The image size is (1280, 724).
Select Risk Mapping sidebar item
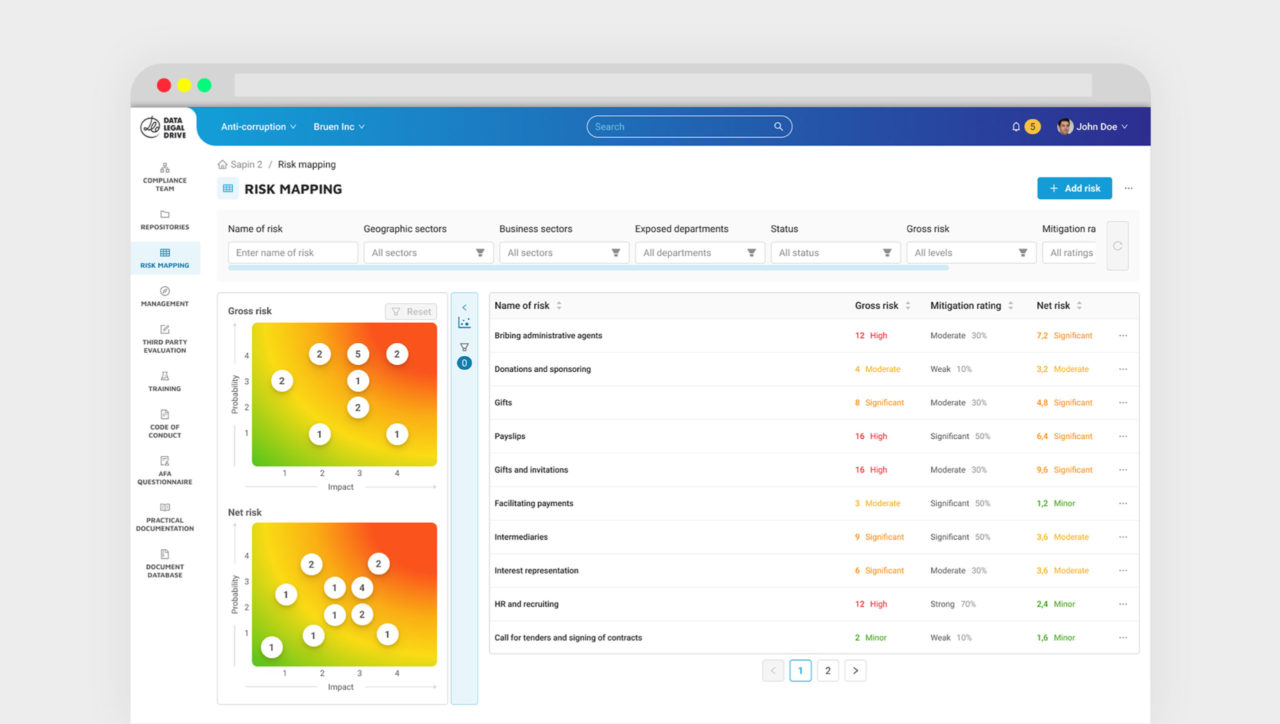coord(165,258)
